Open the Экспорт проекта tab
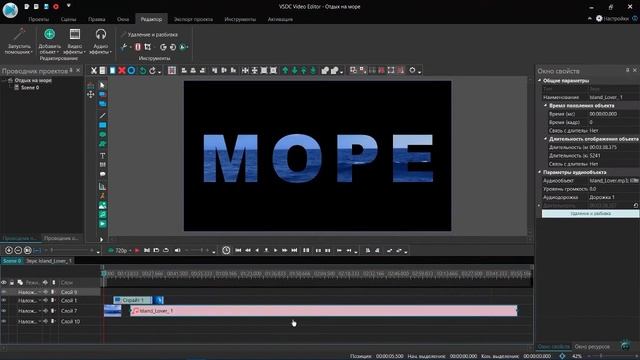Image resolution: width=640 pixels, height=360 pixels. [x=193, y=19]
